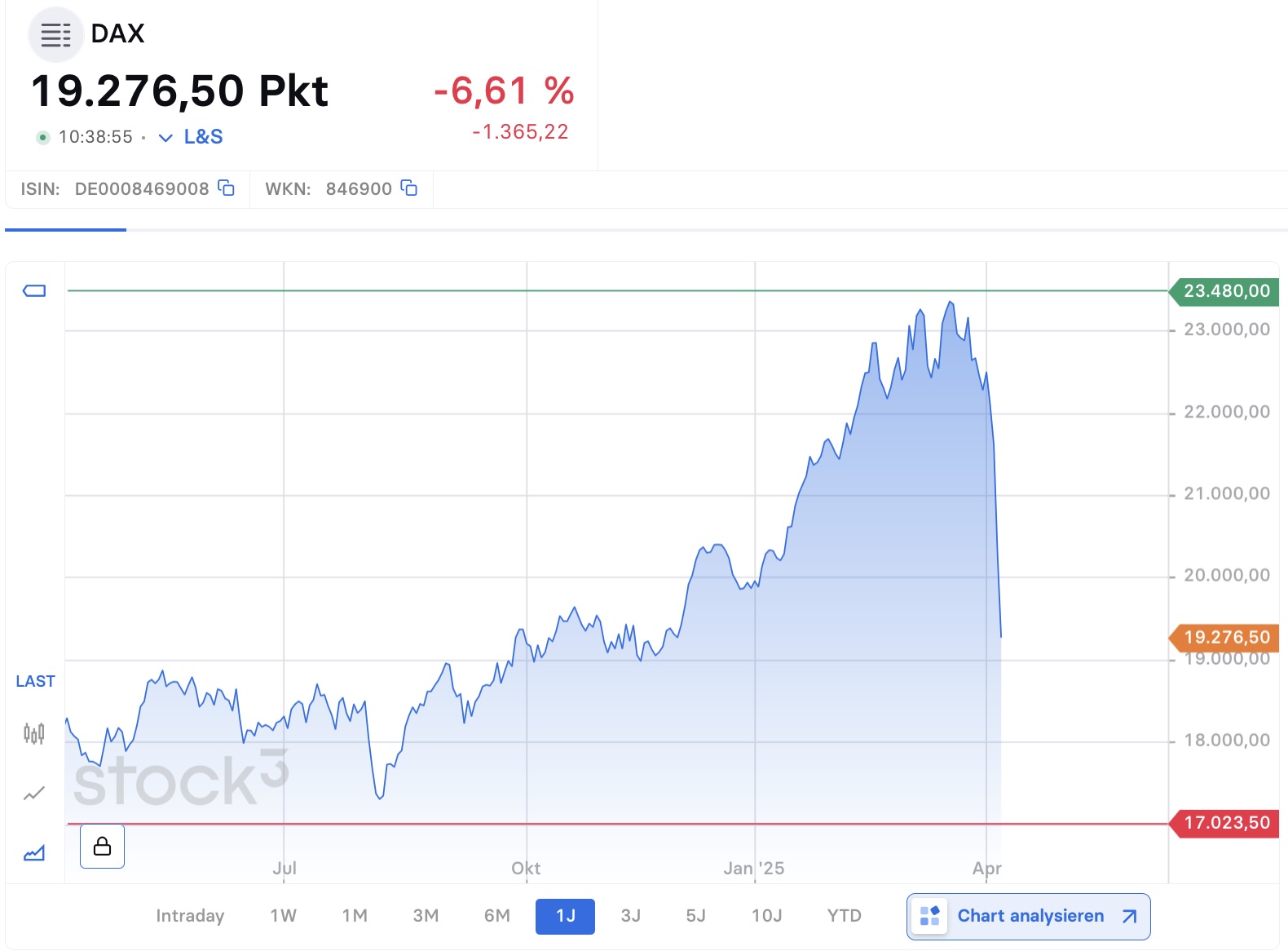
Task: Open Chart analysieren
Action: [1029, 917]
